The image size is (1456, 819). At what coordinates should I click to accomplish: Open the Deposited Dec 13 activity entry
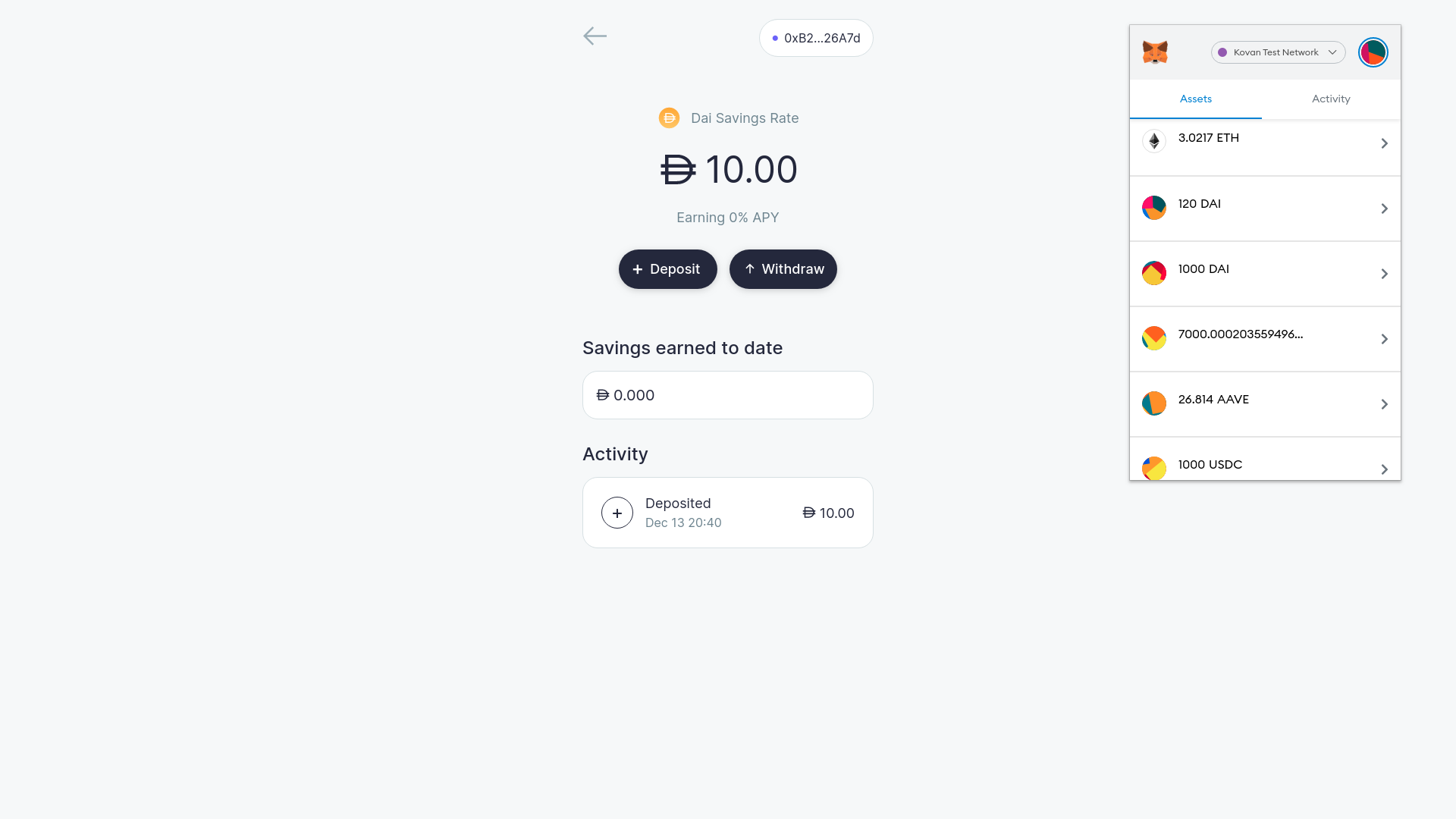[728, 513]
